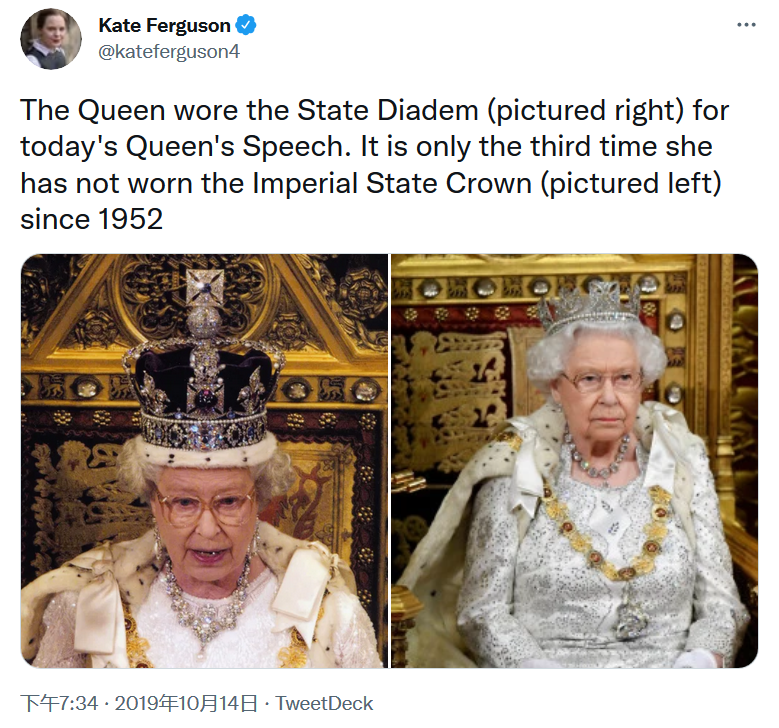Open the tweet's more options menu

click(746, 25)
